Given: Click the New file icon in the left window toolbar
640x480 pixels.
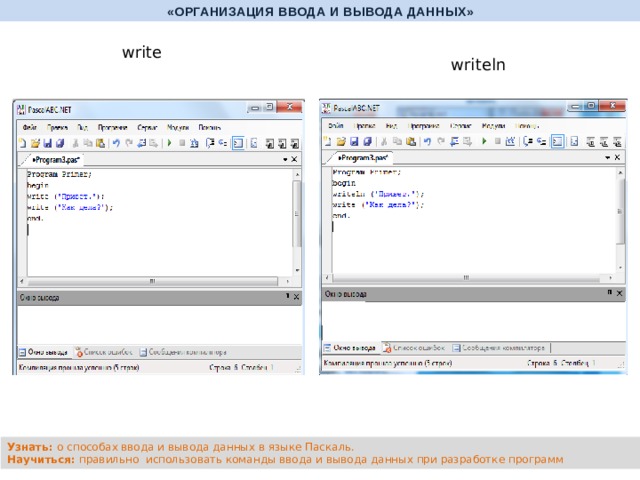Looking at the screenshot, I should (22, 143).
